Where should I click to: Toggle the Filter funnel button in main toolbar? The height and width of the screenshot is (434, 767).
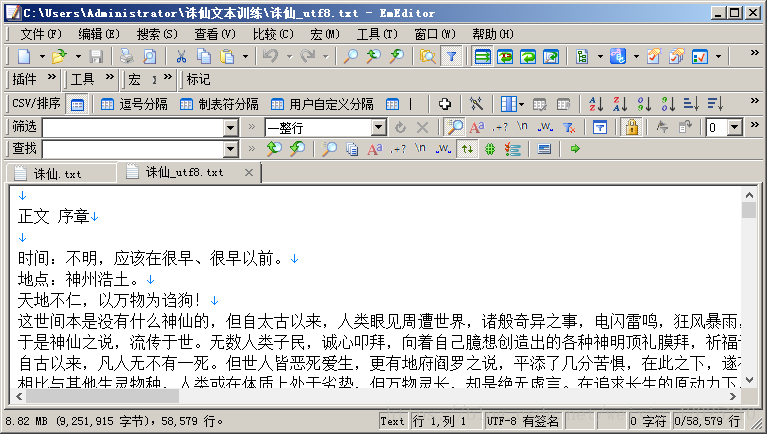tap(451, 56)
